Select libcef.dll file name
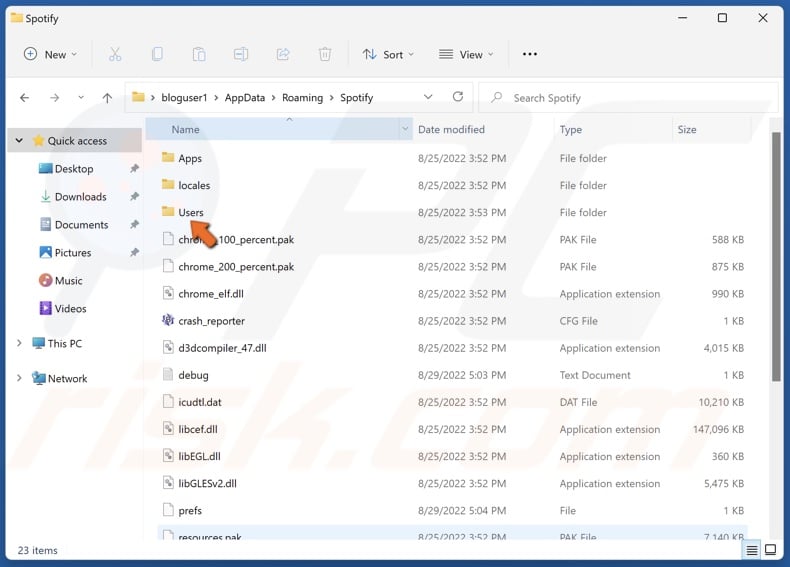 pos(198,429)
